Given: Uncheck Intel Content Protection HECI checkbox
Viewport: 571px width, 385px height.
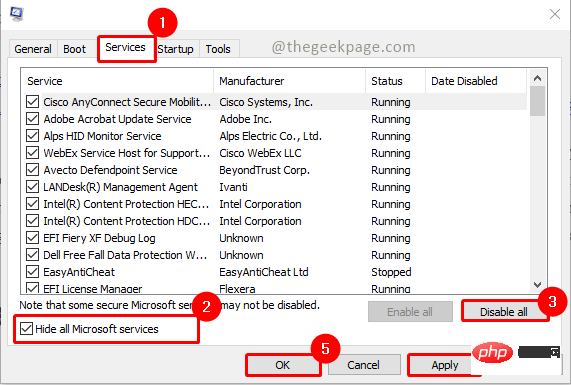Looking at the screenshot, I should tap(32, 204).
